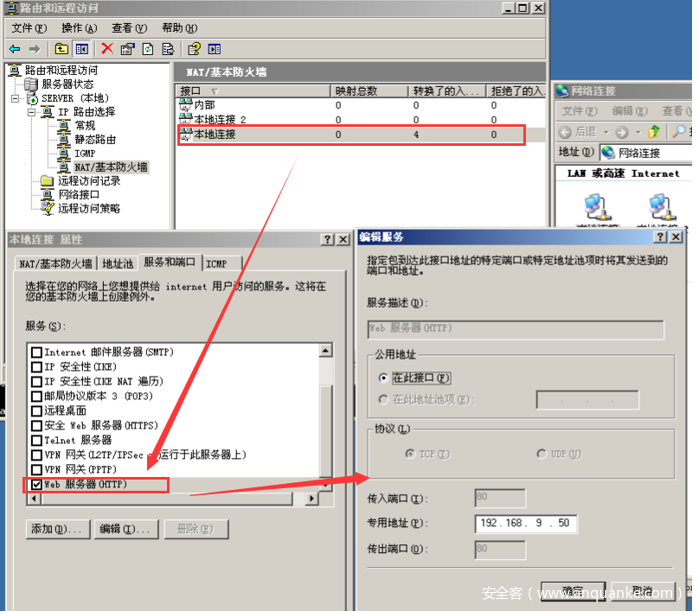The width and height of the screenshot is (698, 612).
Task: Select 网络接口 tree item
Action: click(x=79, y=195)
